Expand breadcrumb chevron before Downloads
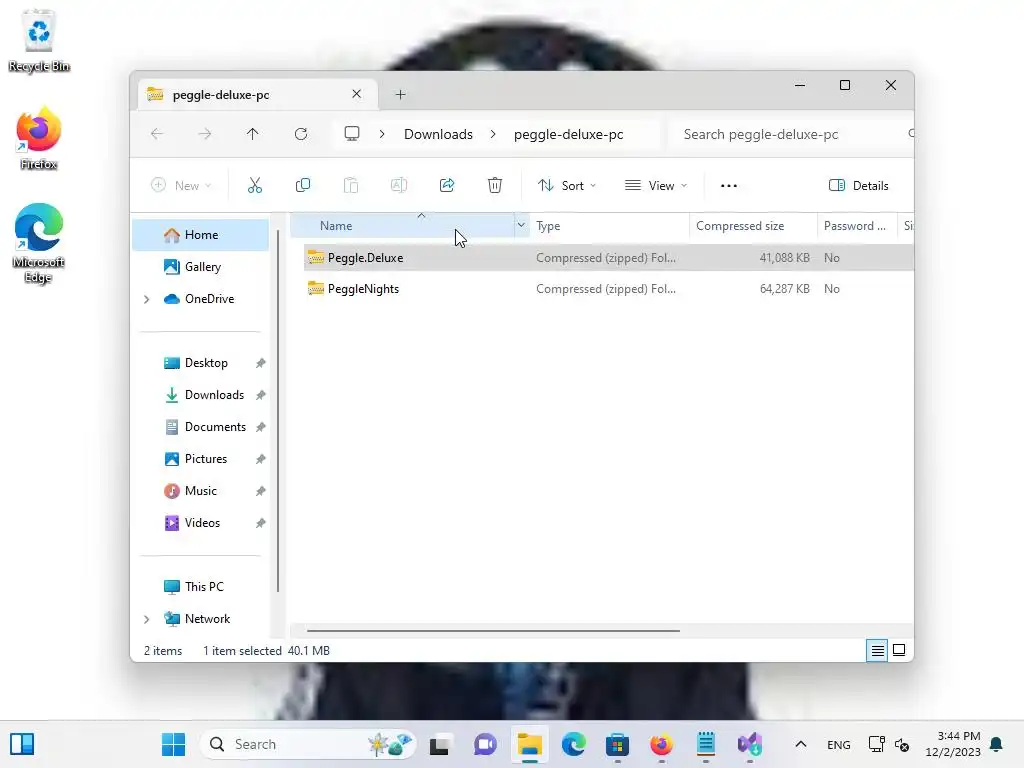Image resolution: width=1024 pixels, height=768 pixels. coord(382,134)
